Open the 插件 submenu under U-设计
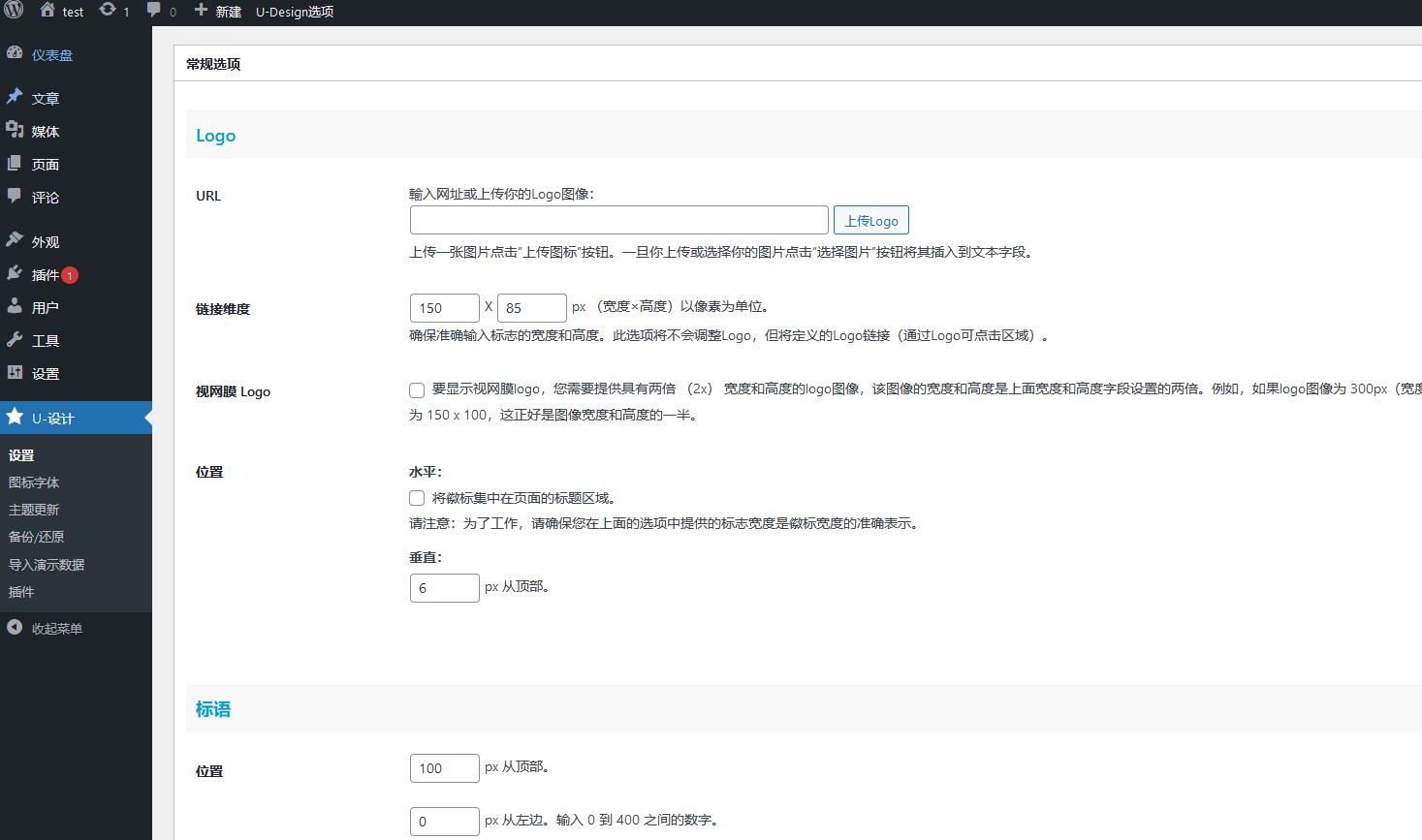Image resolution: width=1422 pixels, height=840 pixels. pyautogui.click(x=21, y=591)
